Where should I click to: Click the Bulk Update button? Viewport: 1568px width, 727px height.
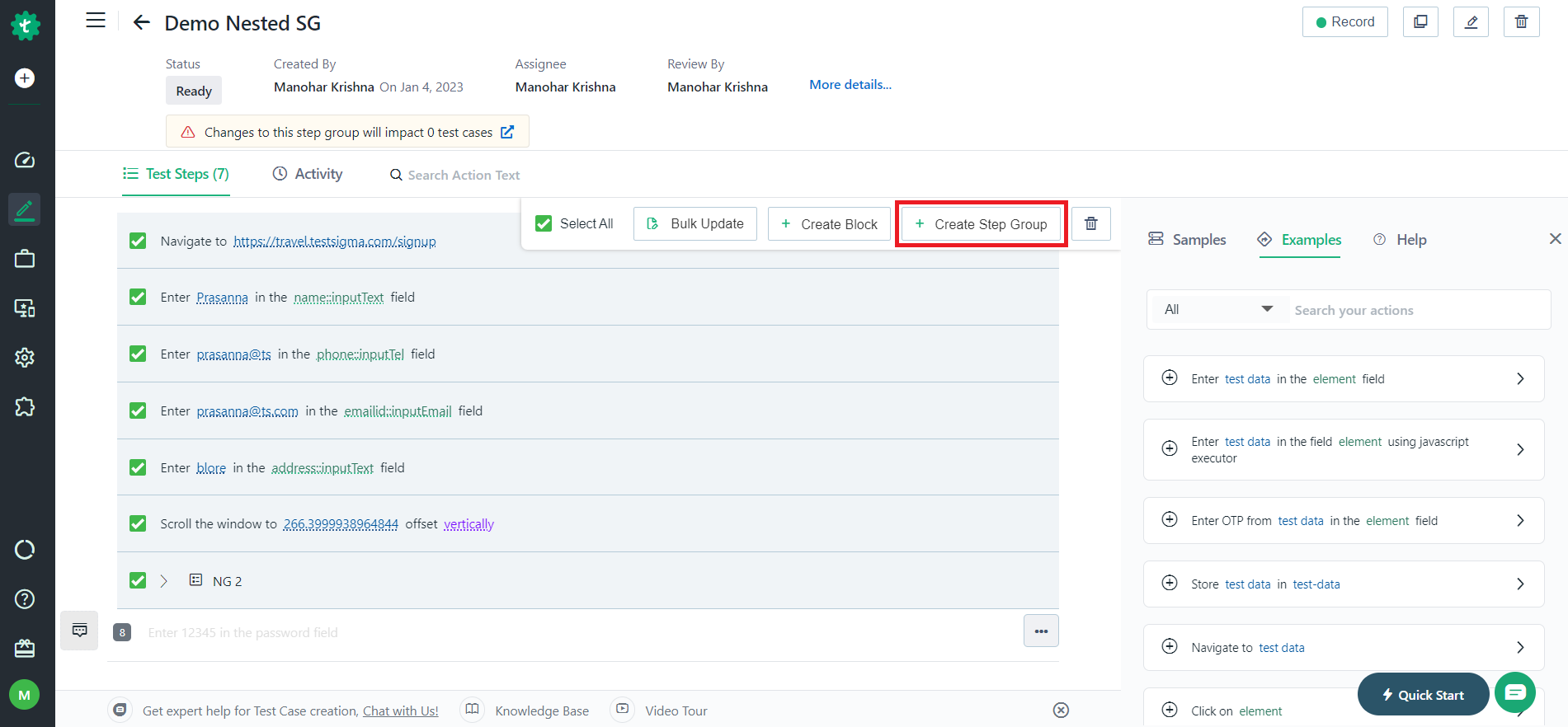[x=695, y=223]
